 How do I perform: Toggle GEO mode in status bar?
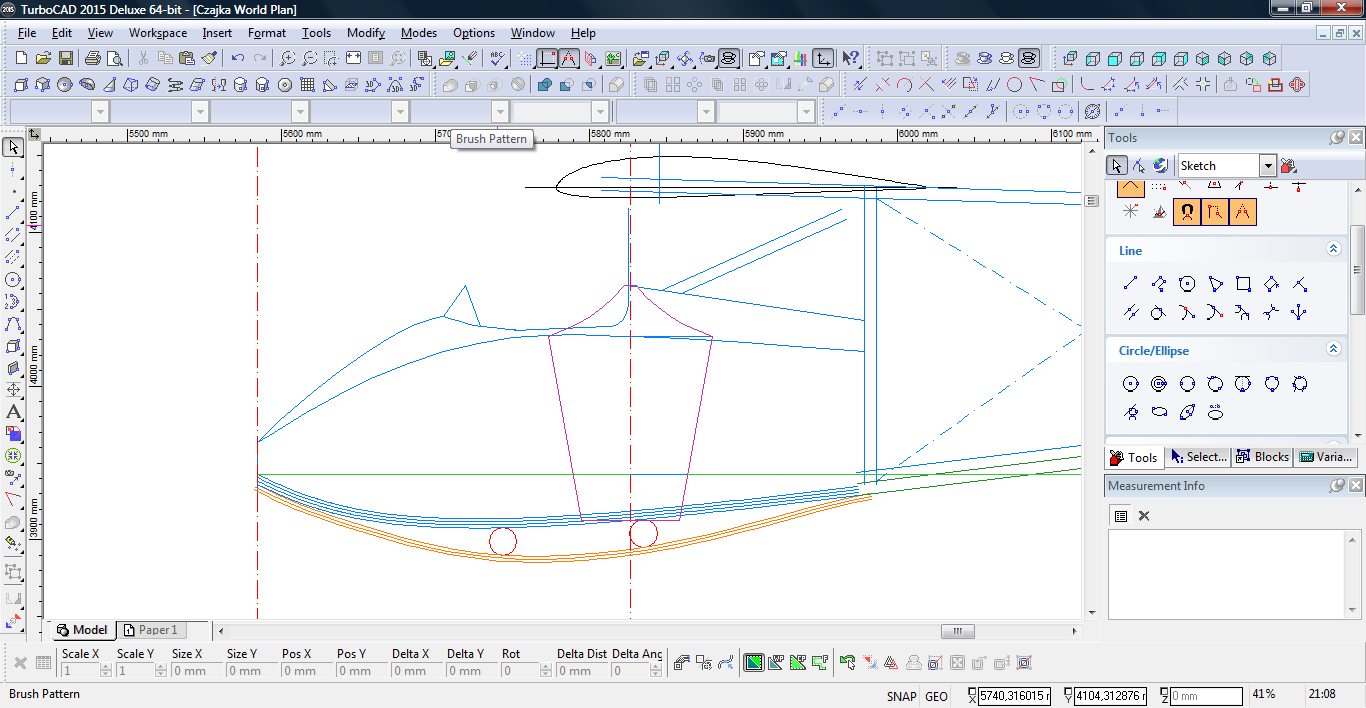click(936, 696)
